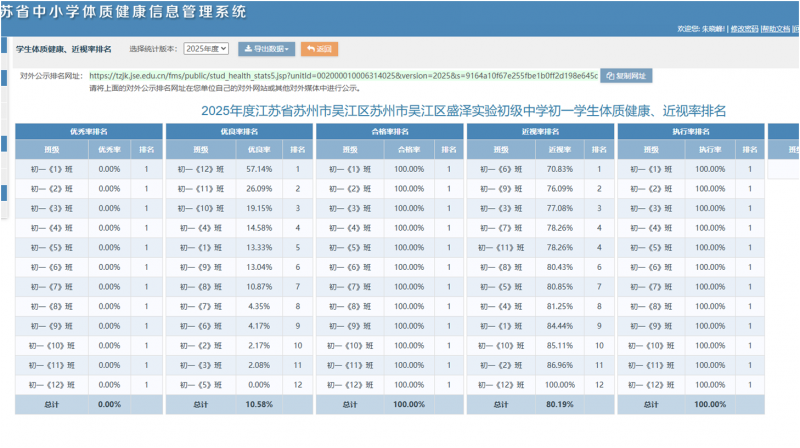Open the 修改密码 link
This screenshot has width=800, height=448.
(743, 29)
